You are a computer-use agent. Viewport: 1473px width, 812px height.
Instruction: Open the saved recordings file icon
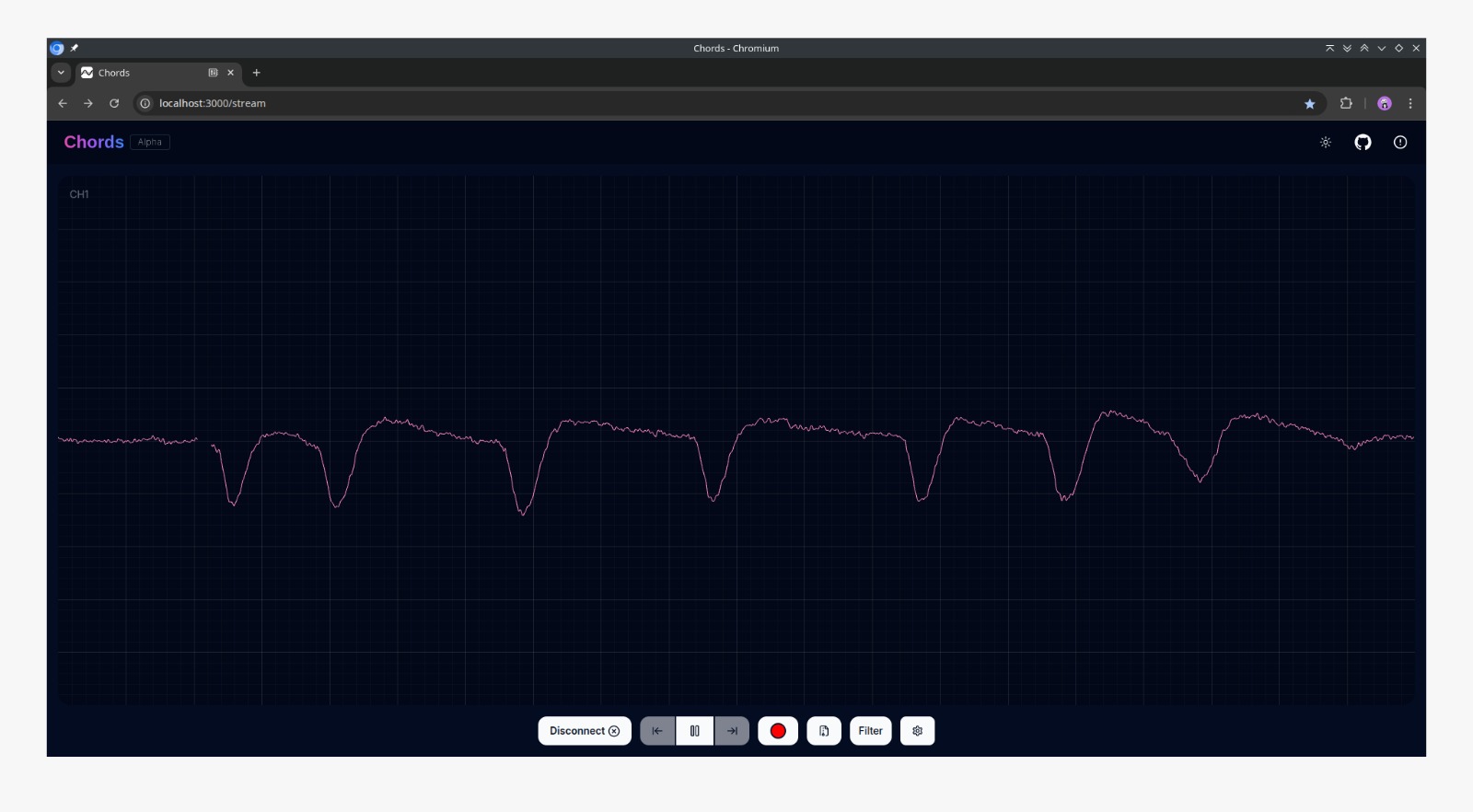[824, 731]
